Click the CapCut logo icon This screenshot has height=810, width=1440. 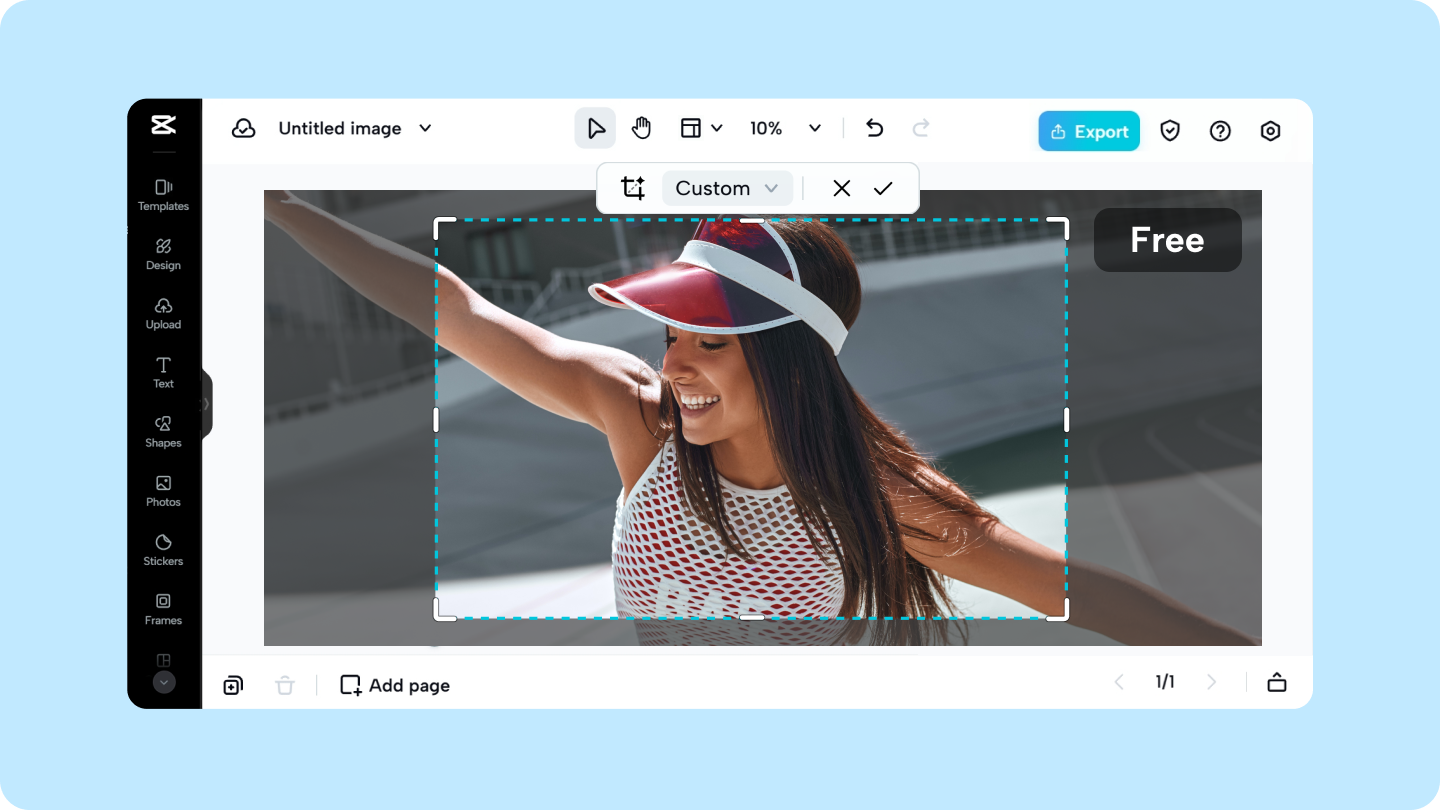(164, 125)
